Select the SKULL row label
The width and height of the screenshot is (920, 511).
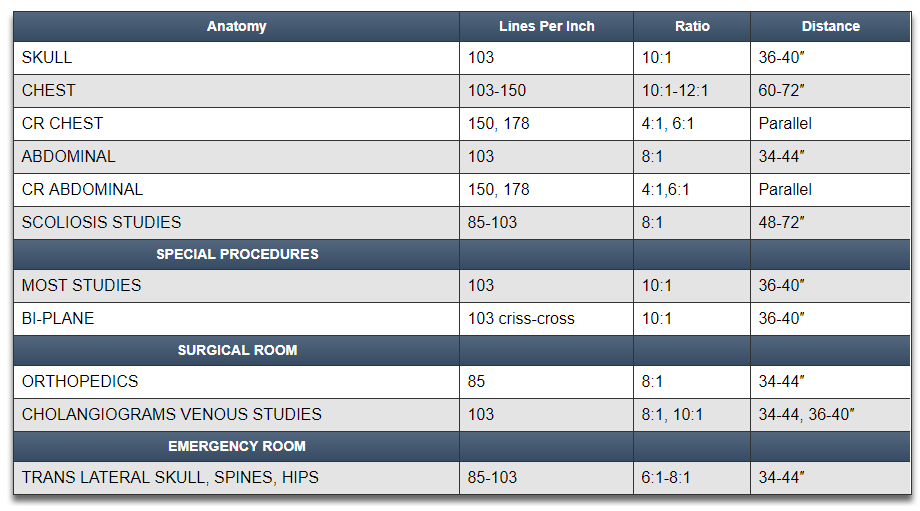[x=47, y=58]
